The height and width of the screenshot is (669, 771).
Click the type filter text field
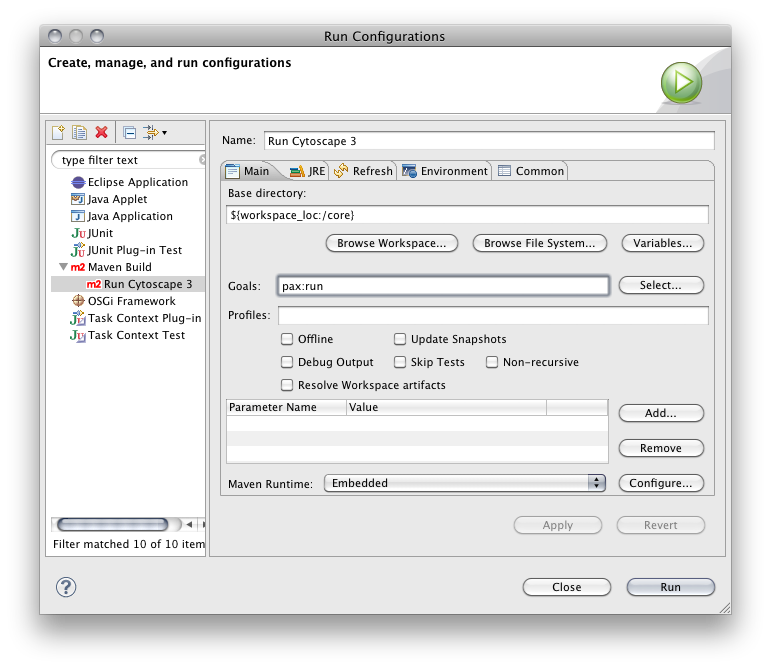point(128,160)
